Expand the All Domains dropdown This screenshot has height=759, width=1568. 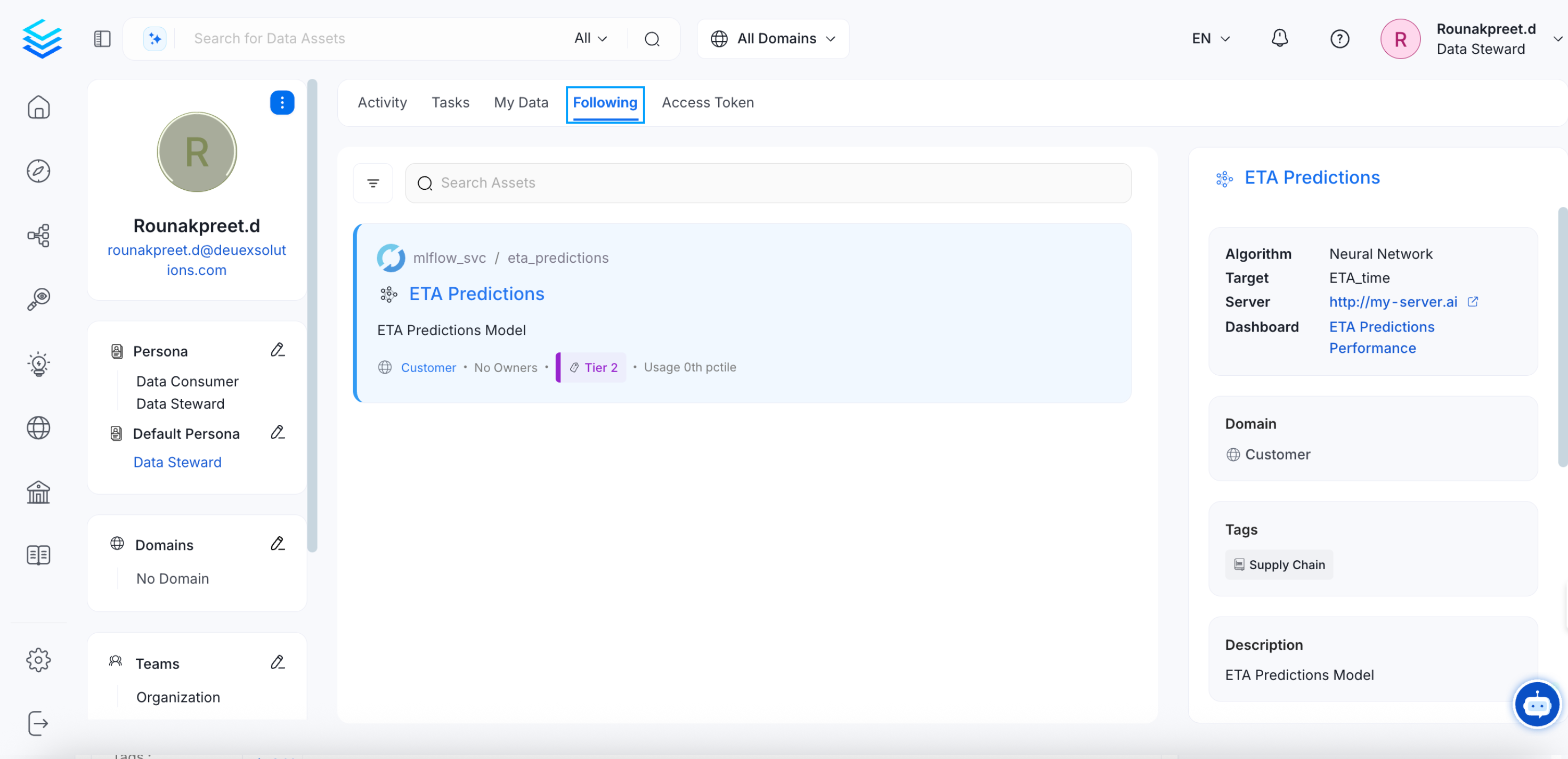click(x=773, y=38)
